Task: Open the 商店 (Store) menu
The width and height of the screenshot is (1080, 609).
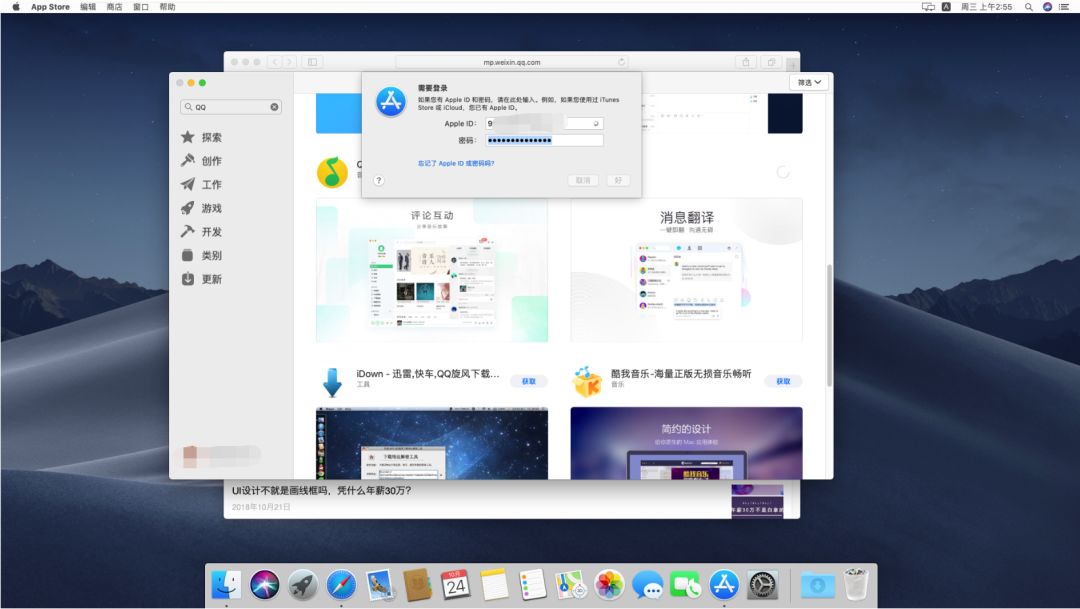Action: pyautogui.click(x=114, y=6)
